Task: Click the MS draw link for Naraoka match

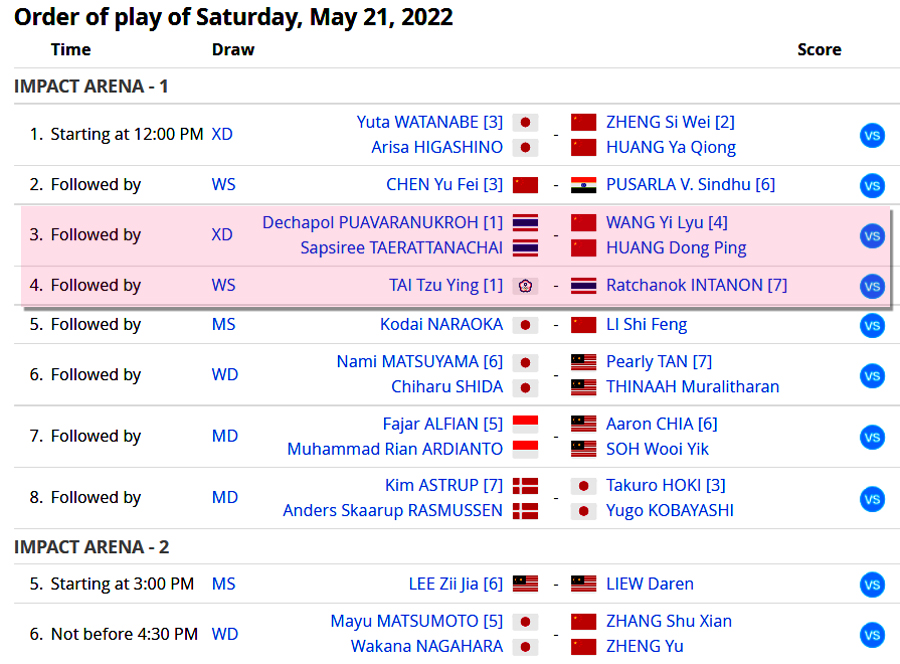Action: click(224, 324)
